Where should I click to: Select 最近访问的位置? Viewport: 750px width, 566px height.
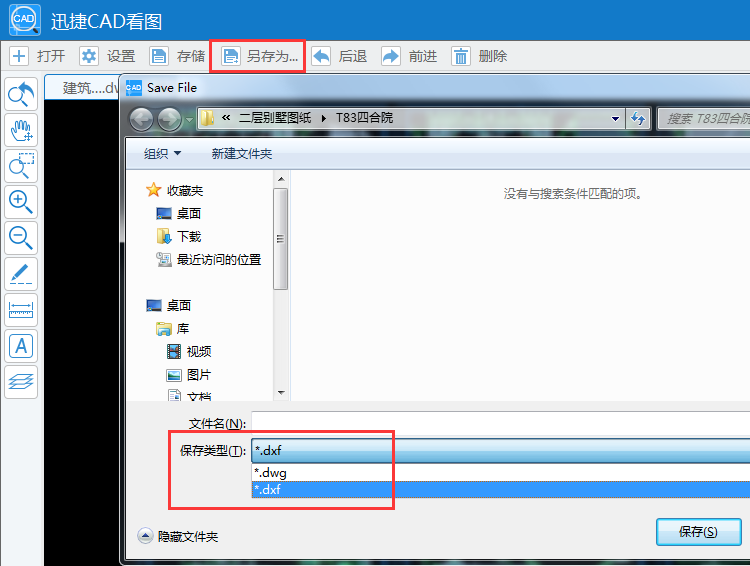[x=219, y=259]
